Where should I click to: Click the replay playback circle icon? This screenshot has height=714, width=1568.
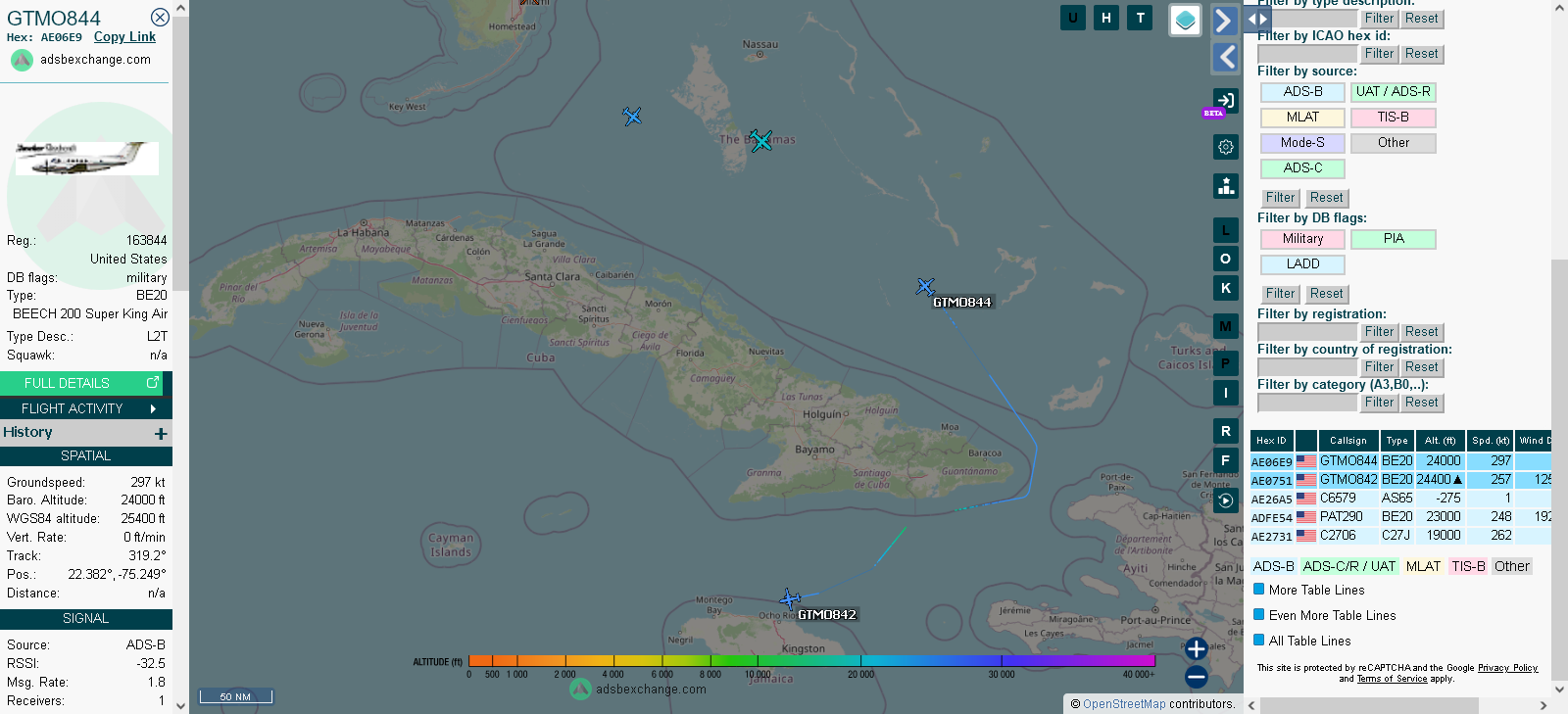[x=1226, y=501]
